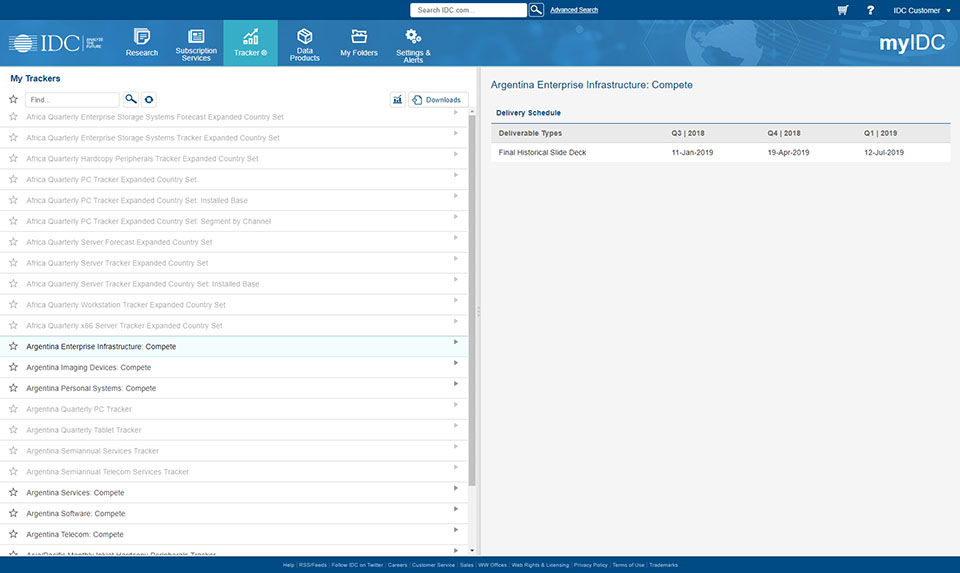Select Africa Quarterly x86 Server Tracker row
This screenshot has width=960, height=573.
coord(234,325)
